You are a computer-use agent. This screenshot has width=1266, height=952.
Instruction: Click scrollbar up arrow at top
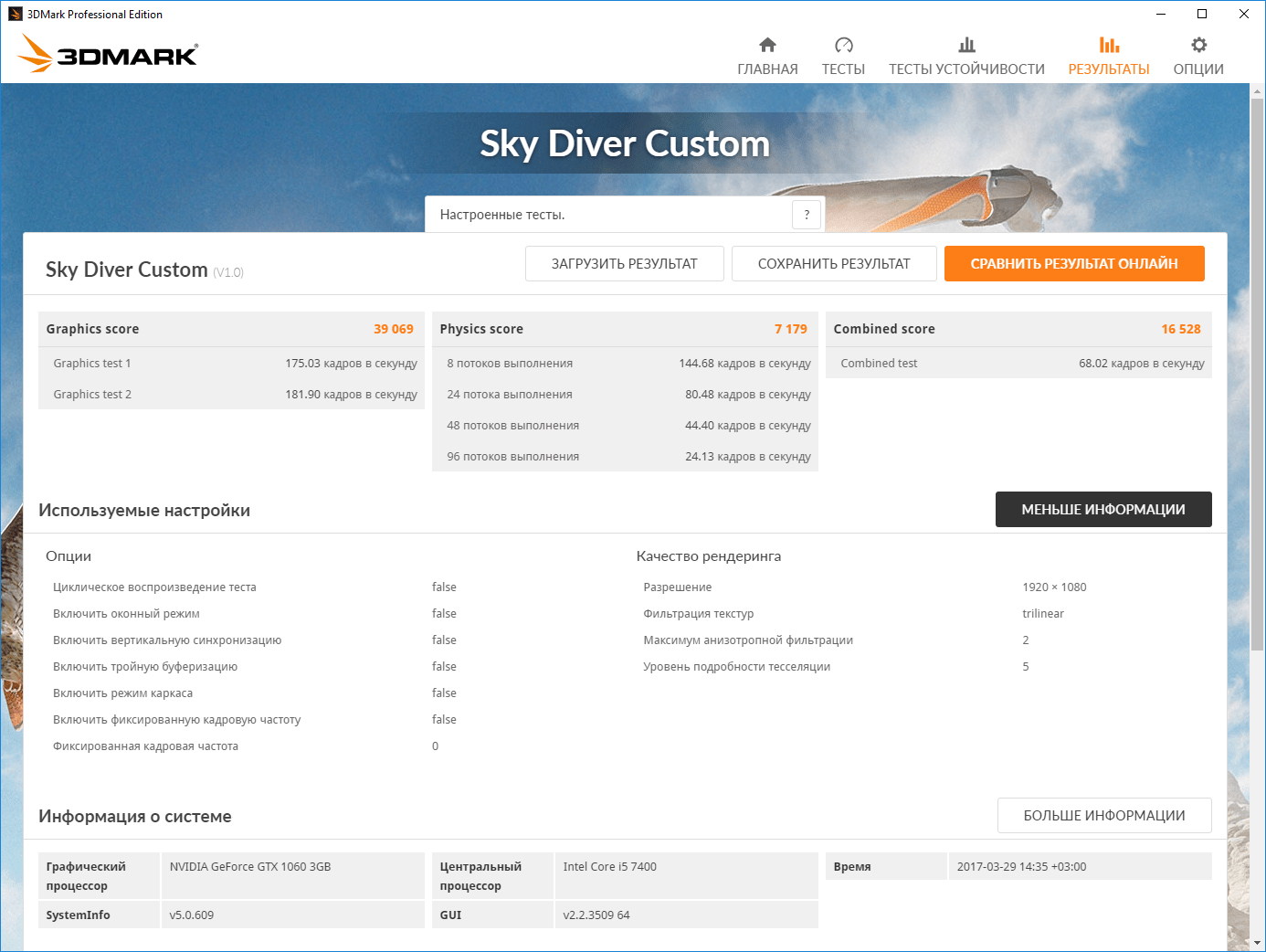tap(1257, 91)
